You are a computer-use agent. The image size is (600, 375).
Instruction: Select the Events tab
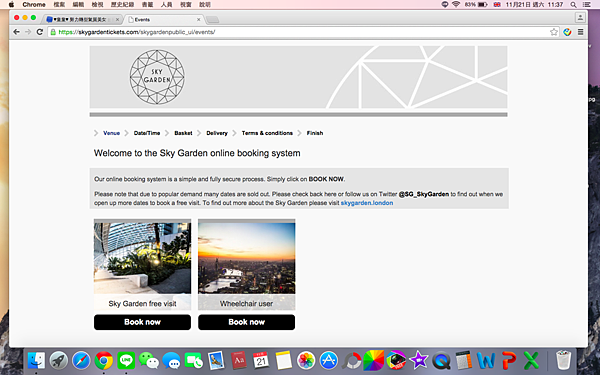[x=164, y=20]
